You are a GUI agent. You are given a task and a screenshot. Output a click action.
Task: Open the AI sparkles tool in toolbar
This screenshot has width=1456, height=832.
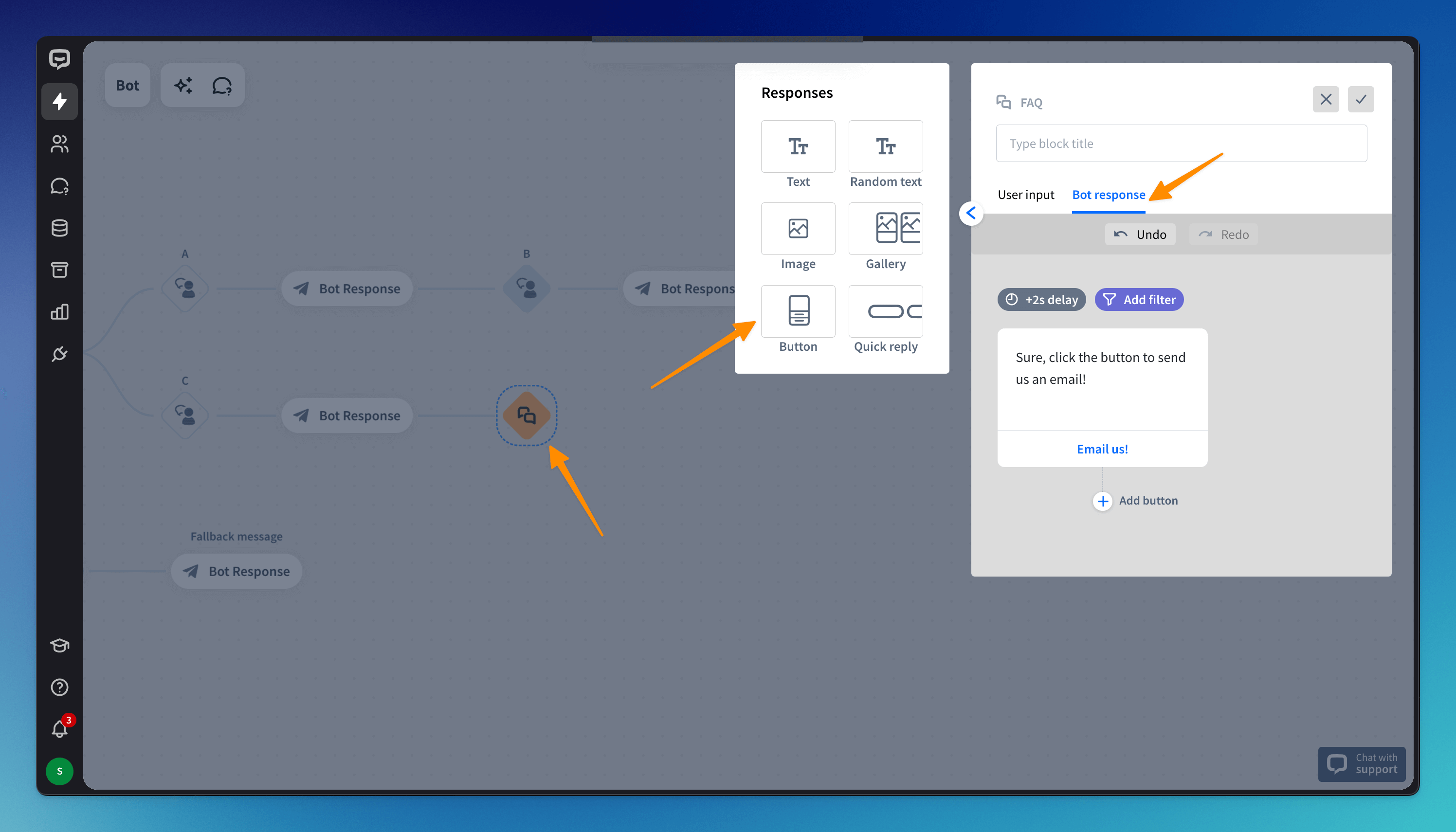tap(183, 86)
